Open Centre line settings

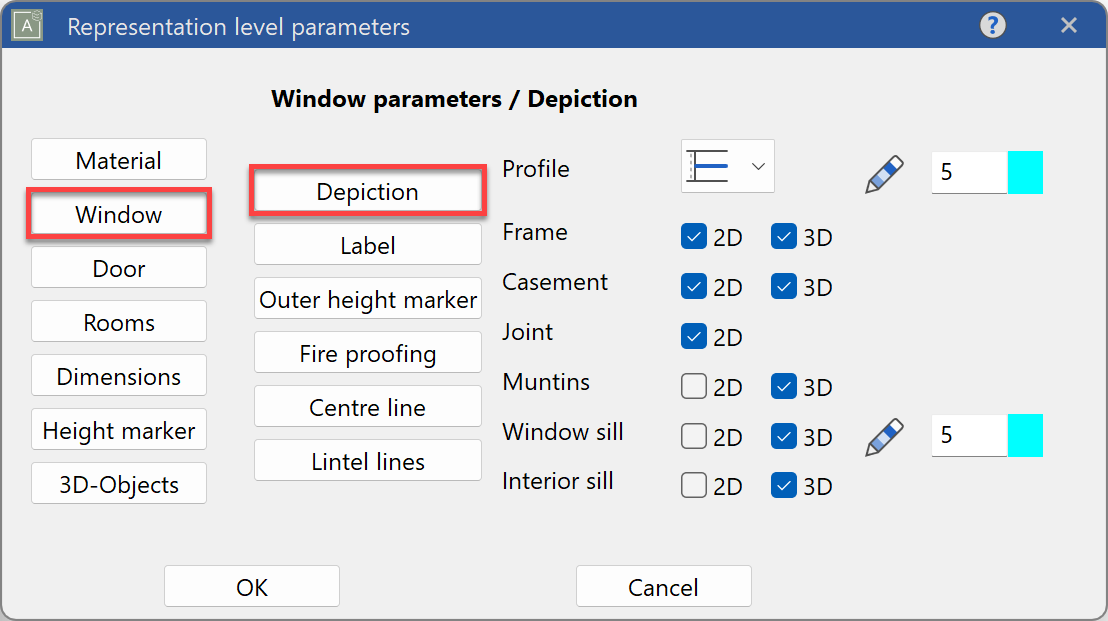pos(367,406)
